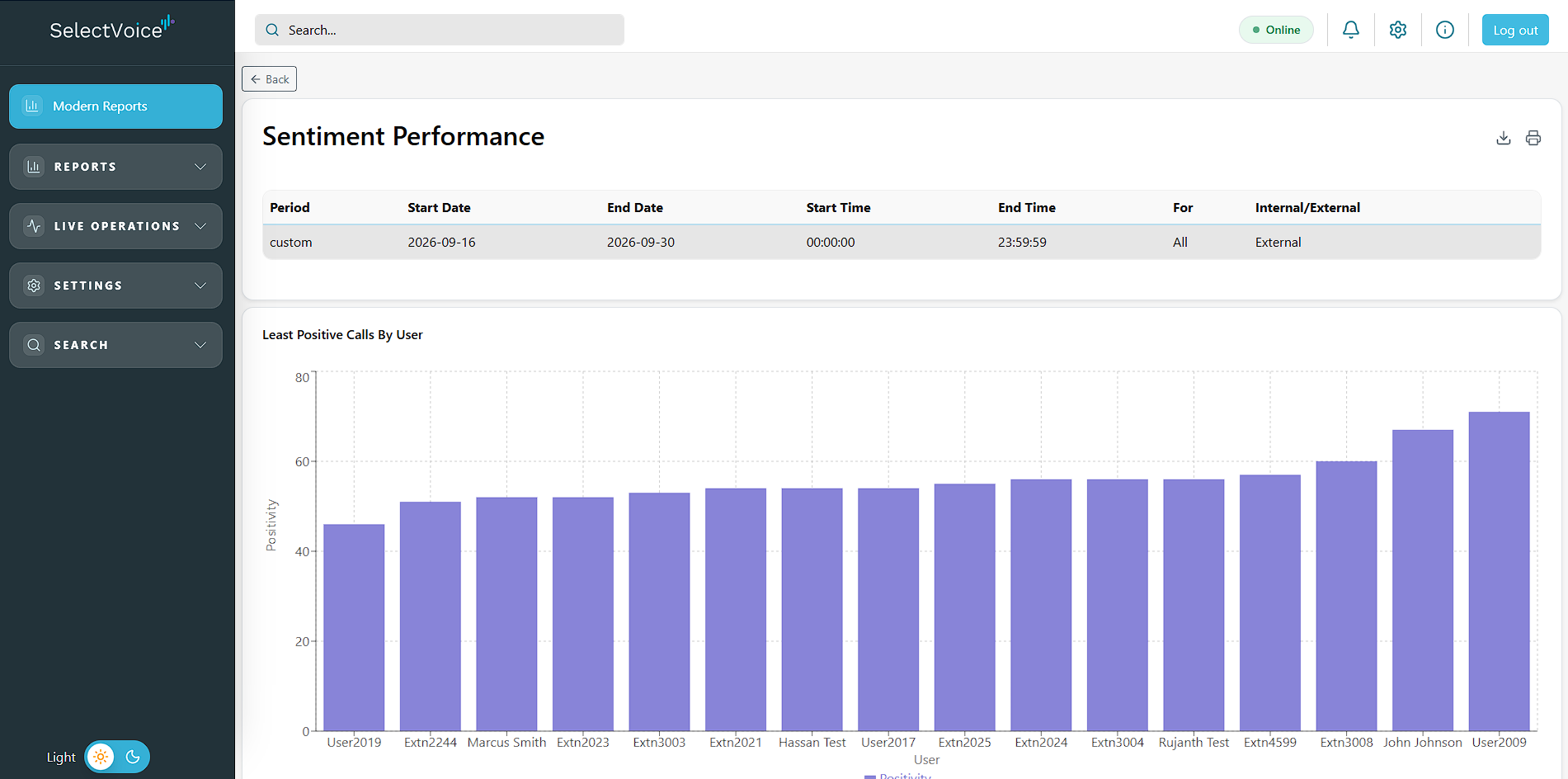
Task: Click the search bar magnifier icon
Action: (272, 30)
